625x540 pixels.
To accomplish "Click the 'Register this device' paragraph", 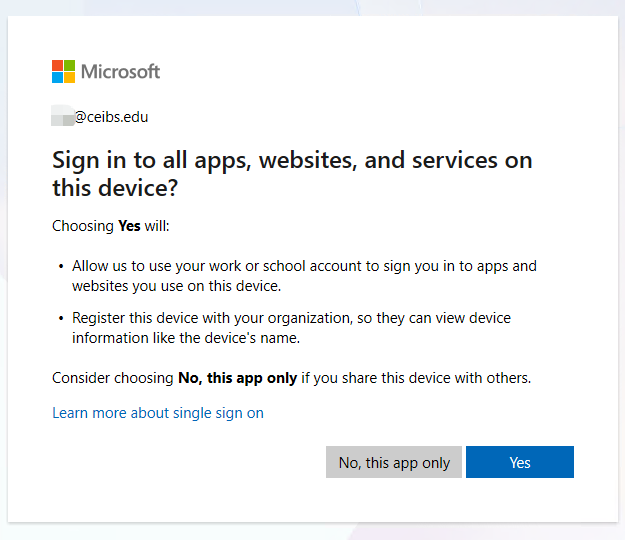I will pos(291,328).
